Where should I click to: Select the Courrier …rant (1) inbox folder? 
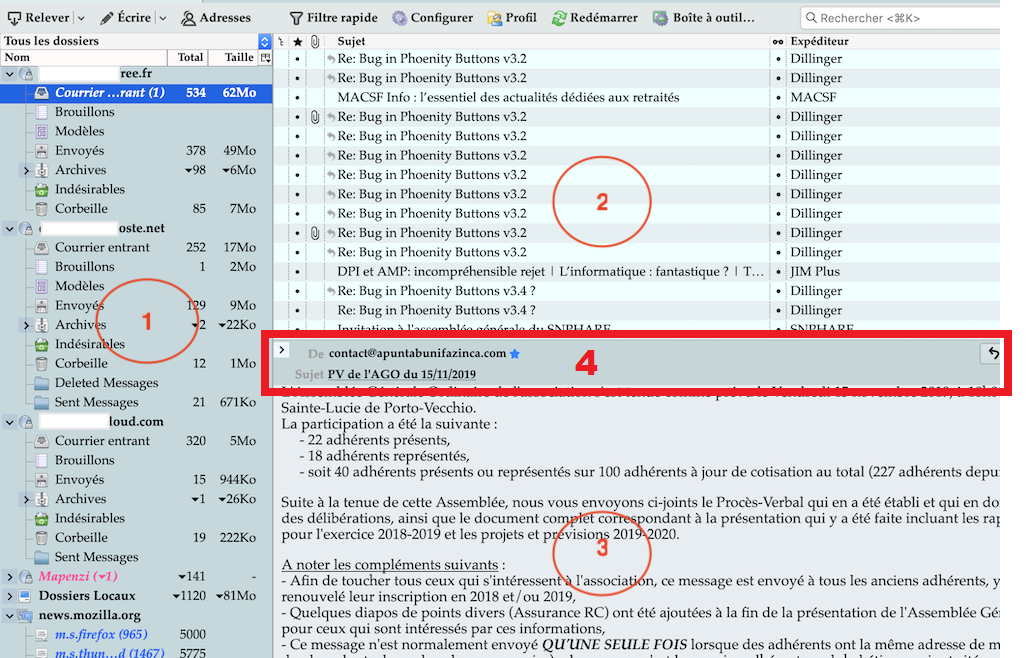pyautogui.click(x=136, y=93)
